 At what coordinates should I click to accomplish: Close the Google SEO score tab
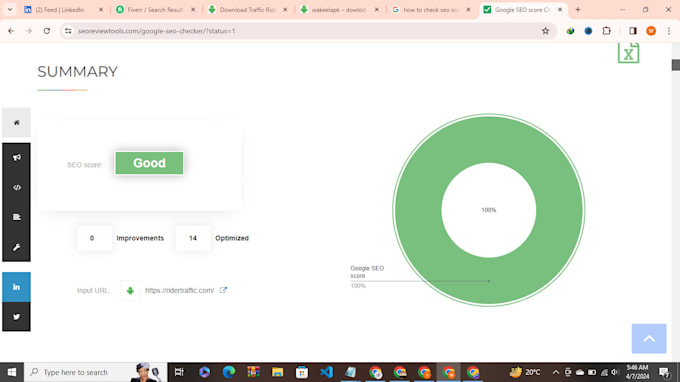560,10
